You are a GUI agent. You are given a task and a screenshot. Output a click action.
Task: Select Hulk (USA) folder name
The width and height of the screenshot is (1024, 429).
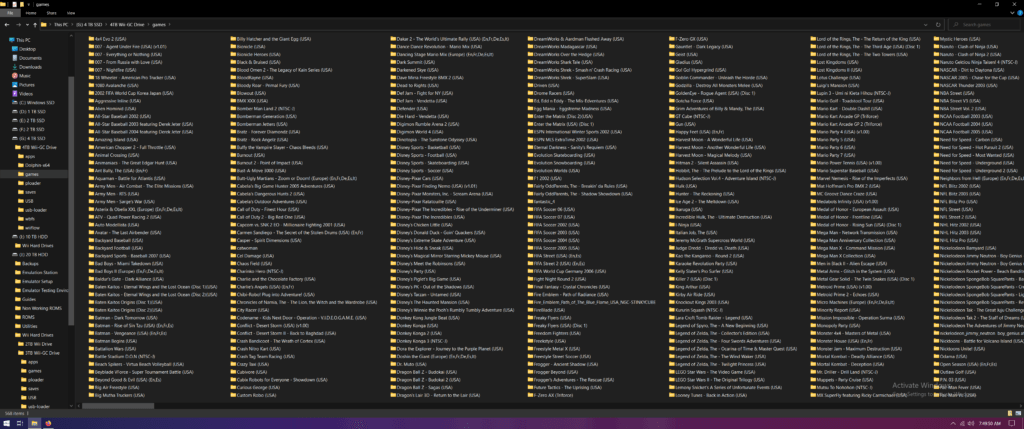coord(686,186)
